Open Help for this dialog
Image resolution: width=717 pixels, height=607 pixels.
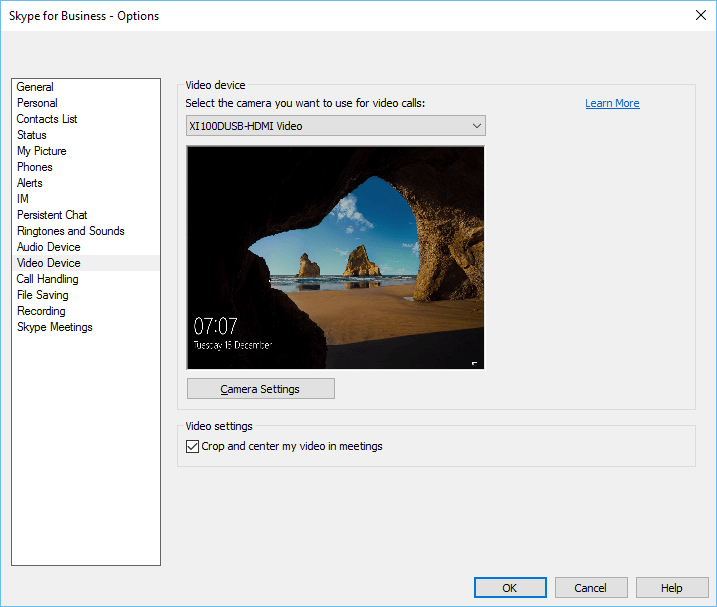672,588
